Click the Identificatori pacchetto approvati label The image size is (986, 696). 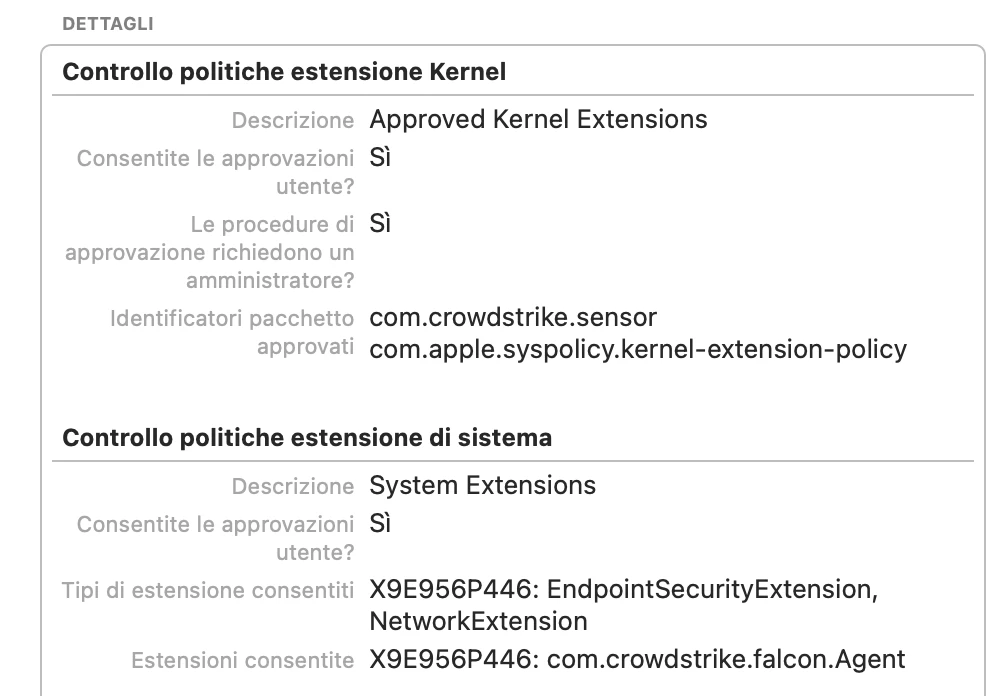point(232,334)
